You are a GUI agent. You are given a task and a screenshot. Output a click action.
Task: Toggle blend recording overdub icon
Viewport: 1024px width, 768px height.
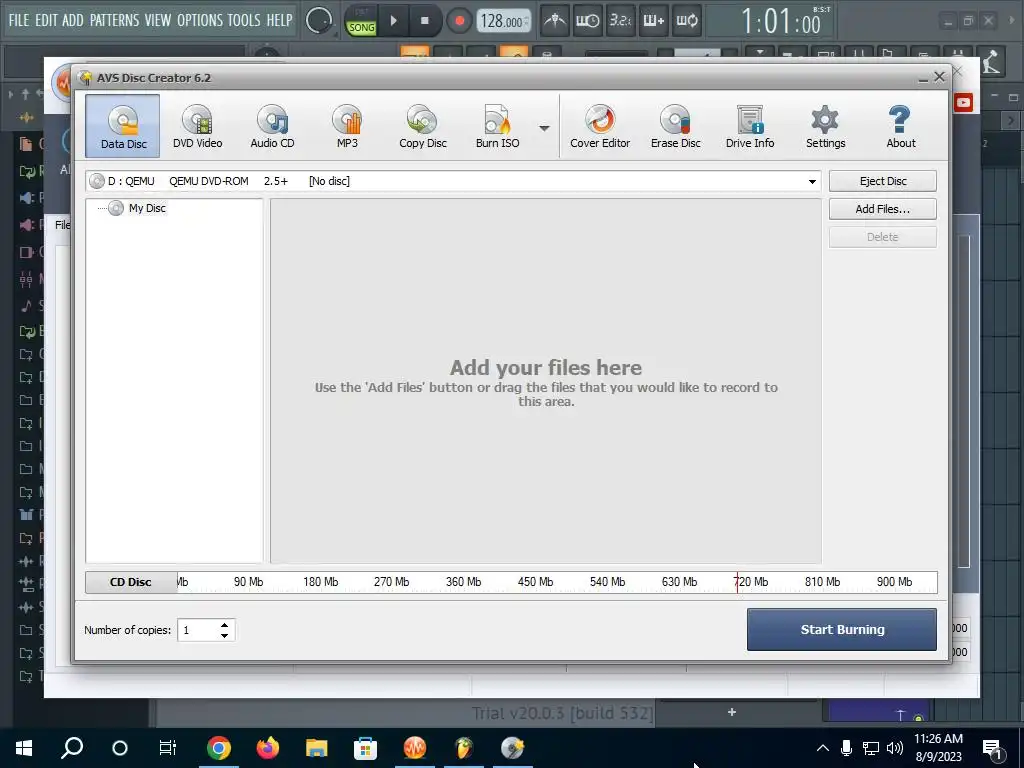coord(653,21)
